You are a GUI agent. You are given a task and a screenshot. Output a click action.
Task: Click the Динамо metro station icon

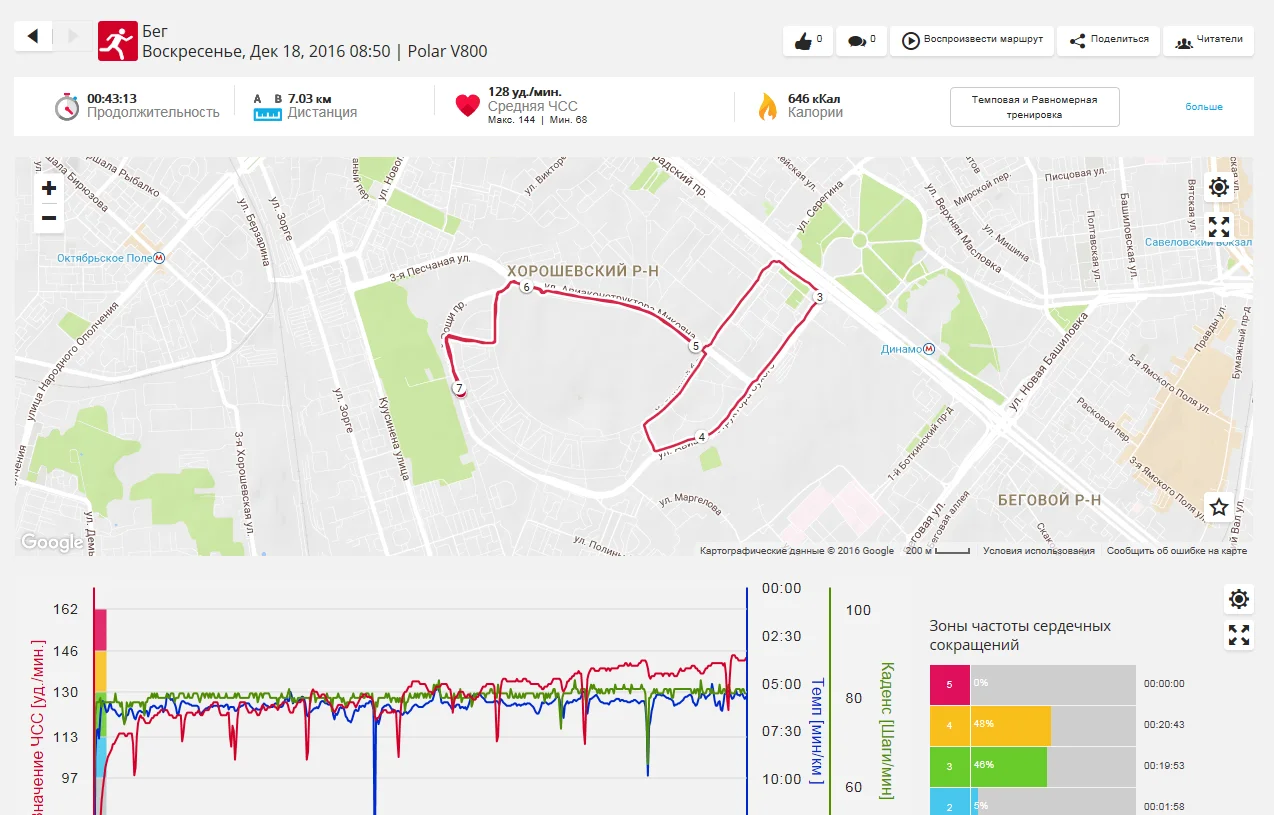[930, 349]
